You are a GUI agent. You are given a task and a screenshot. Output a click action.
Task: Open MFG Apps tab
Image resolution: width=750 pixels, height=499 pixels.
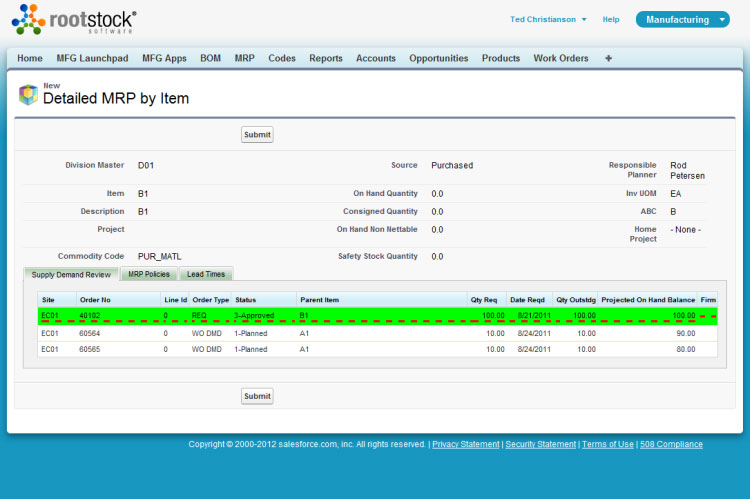pyautogui.click(x=164, y=58)
